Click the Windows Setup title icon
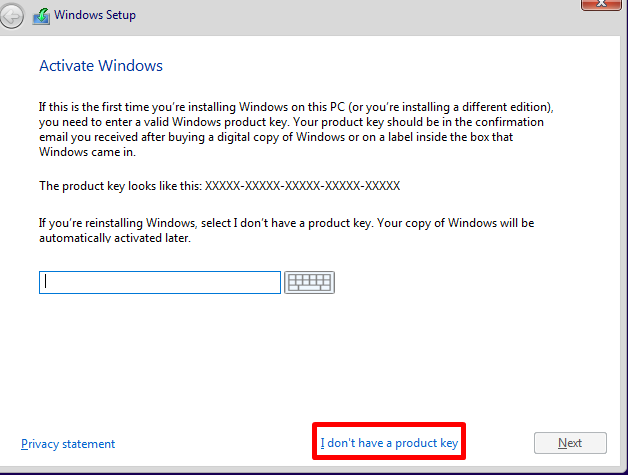Screen dimensions: 628x475 pos(41,16)
